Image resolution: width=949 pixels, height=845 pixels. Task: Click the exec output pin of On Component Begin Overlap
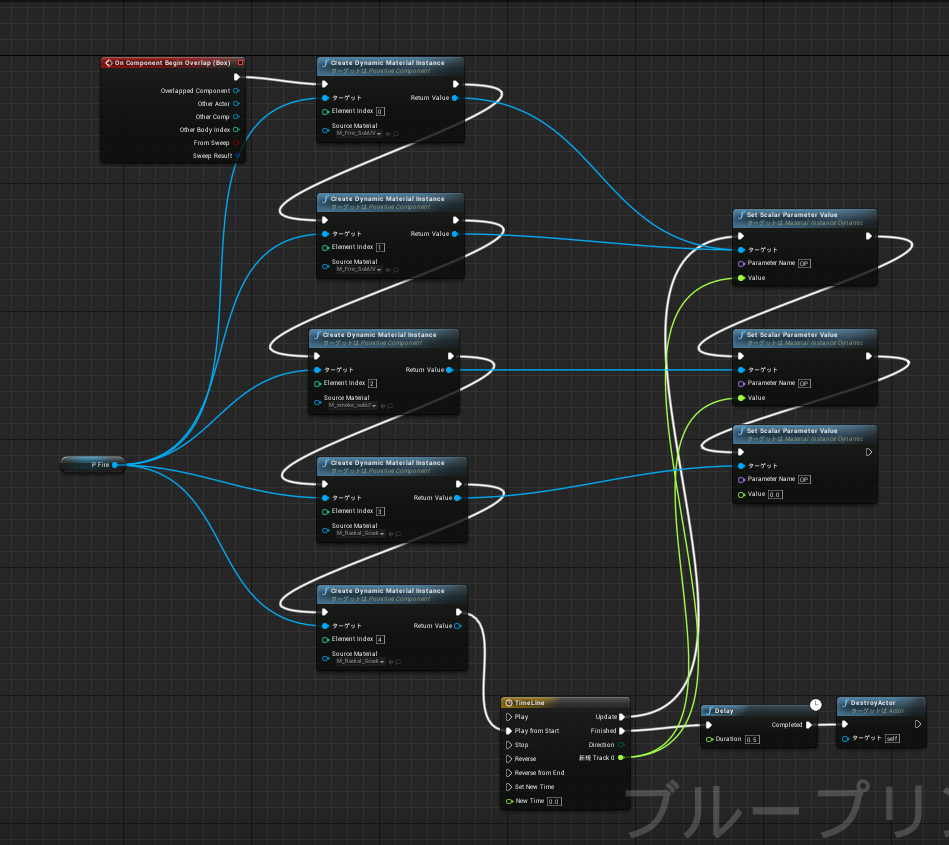point(237,77)
